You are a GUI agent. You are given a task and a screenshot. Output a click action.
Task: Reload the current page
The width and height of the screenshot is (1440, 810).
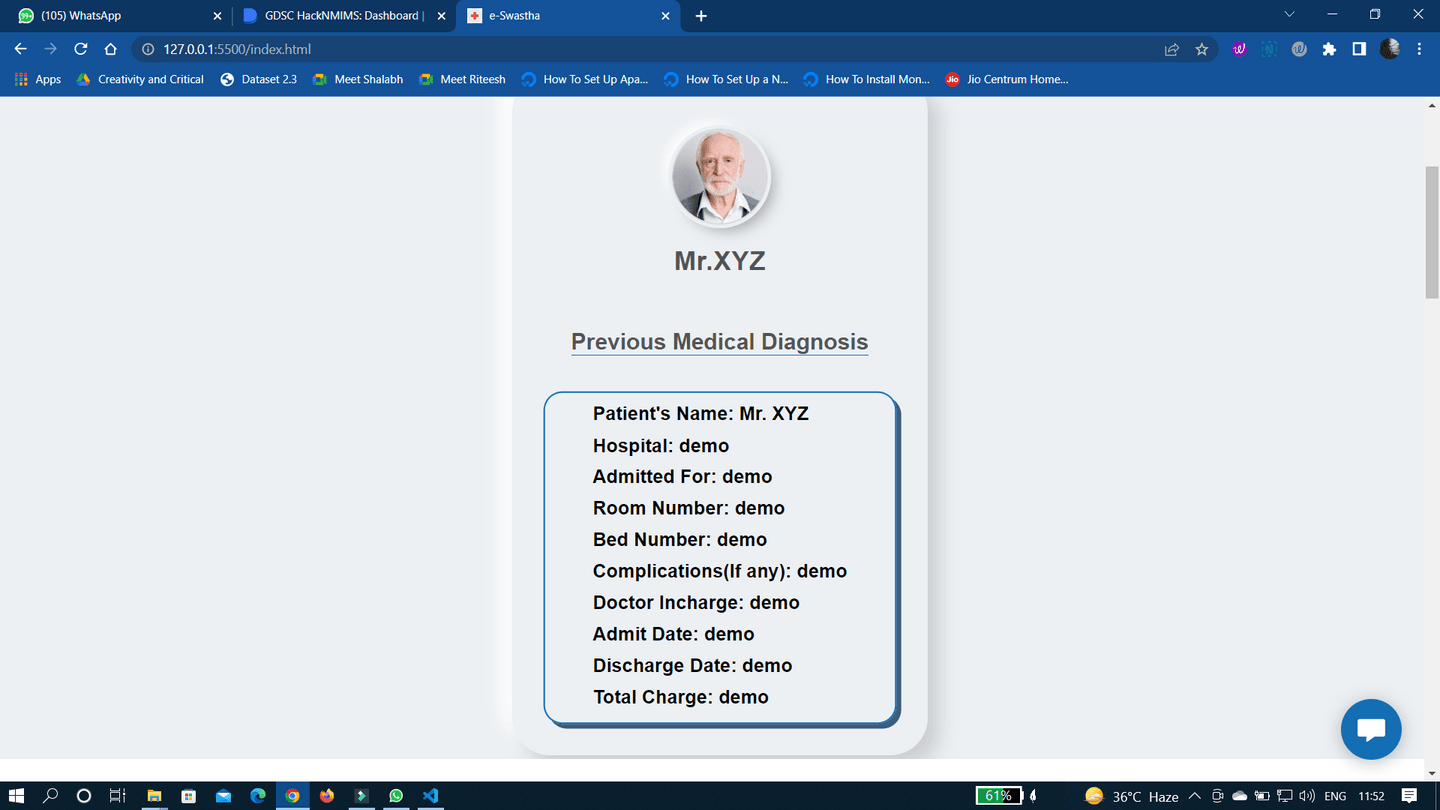81,49
